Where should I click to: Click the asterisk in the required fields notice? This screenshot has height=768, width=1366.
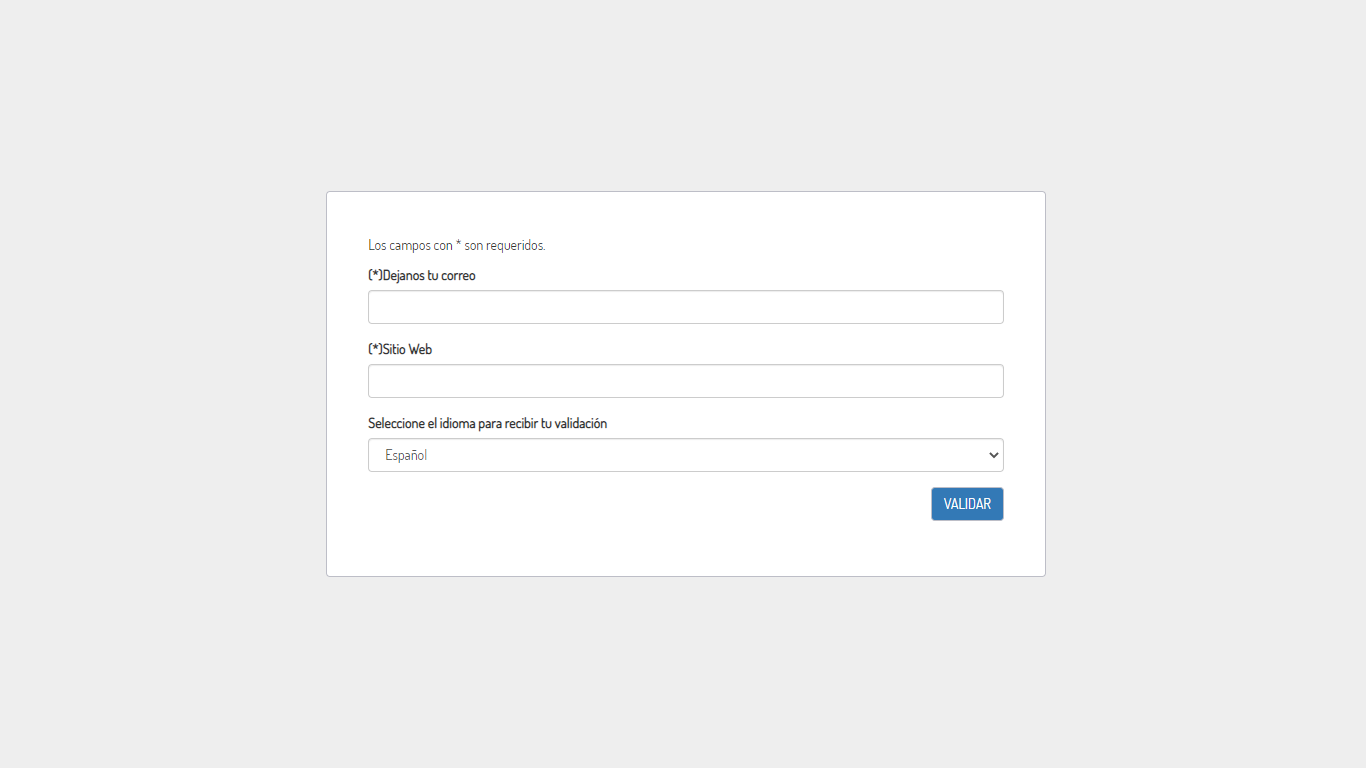[x=458, y=244]
